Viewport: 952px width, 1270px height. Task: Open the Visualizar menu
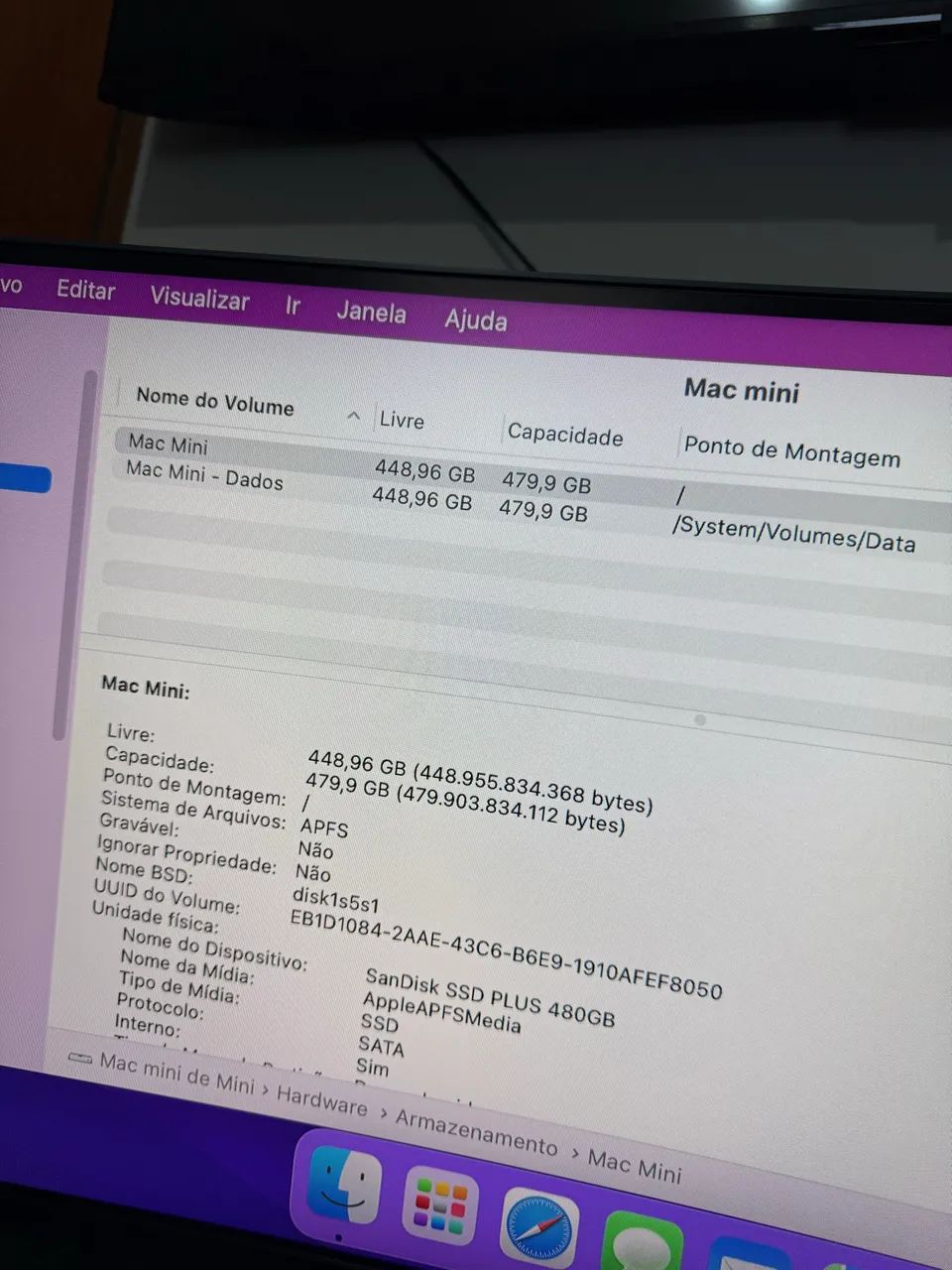[199, 298]
